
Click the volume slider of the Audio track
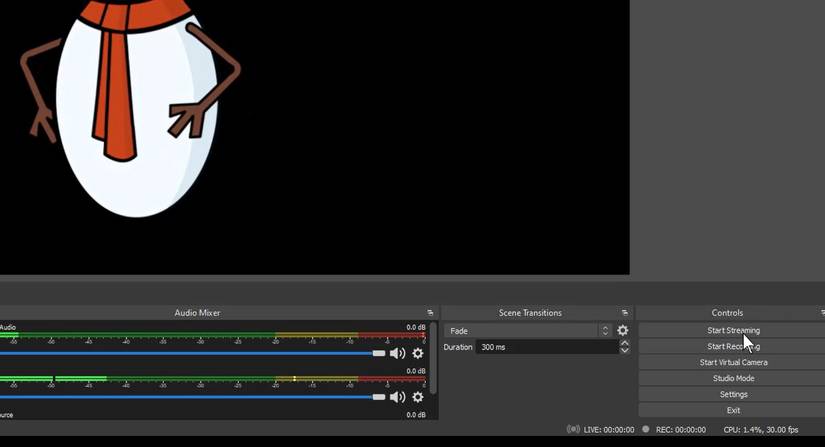tap(193, 353)
